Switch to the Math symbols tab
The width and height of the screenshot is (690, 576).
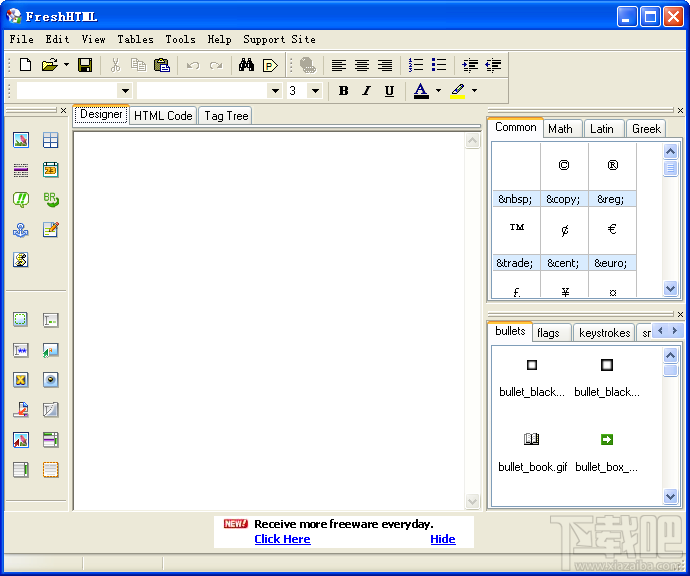pos(561,128)
